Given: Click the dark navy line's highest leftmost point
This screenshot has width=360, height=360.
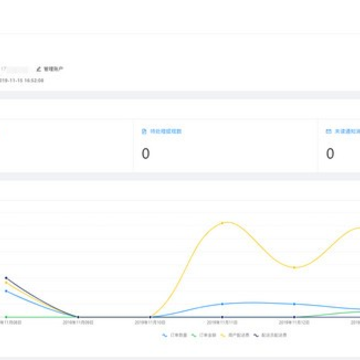Looking at the screenshot, I should pyautogui.click(x=6, y=278).
